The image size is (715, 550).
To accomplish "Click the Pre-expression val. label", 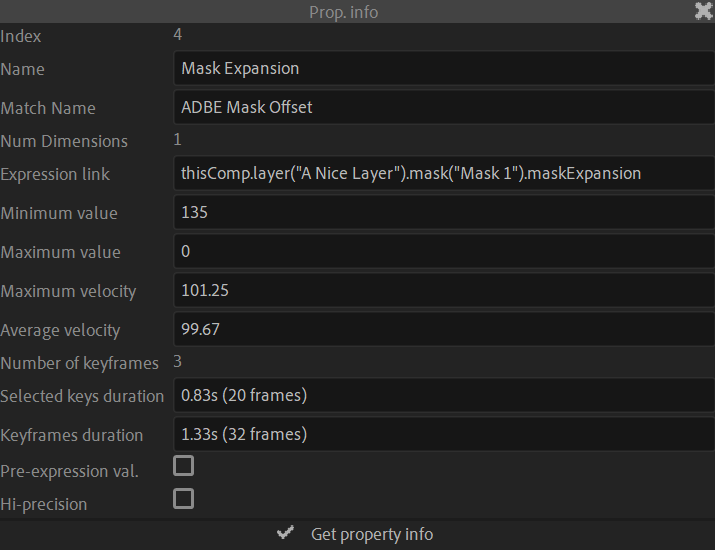I will 70,471.
